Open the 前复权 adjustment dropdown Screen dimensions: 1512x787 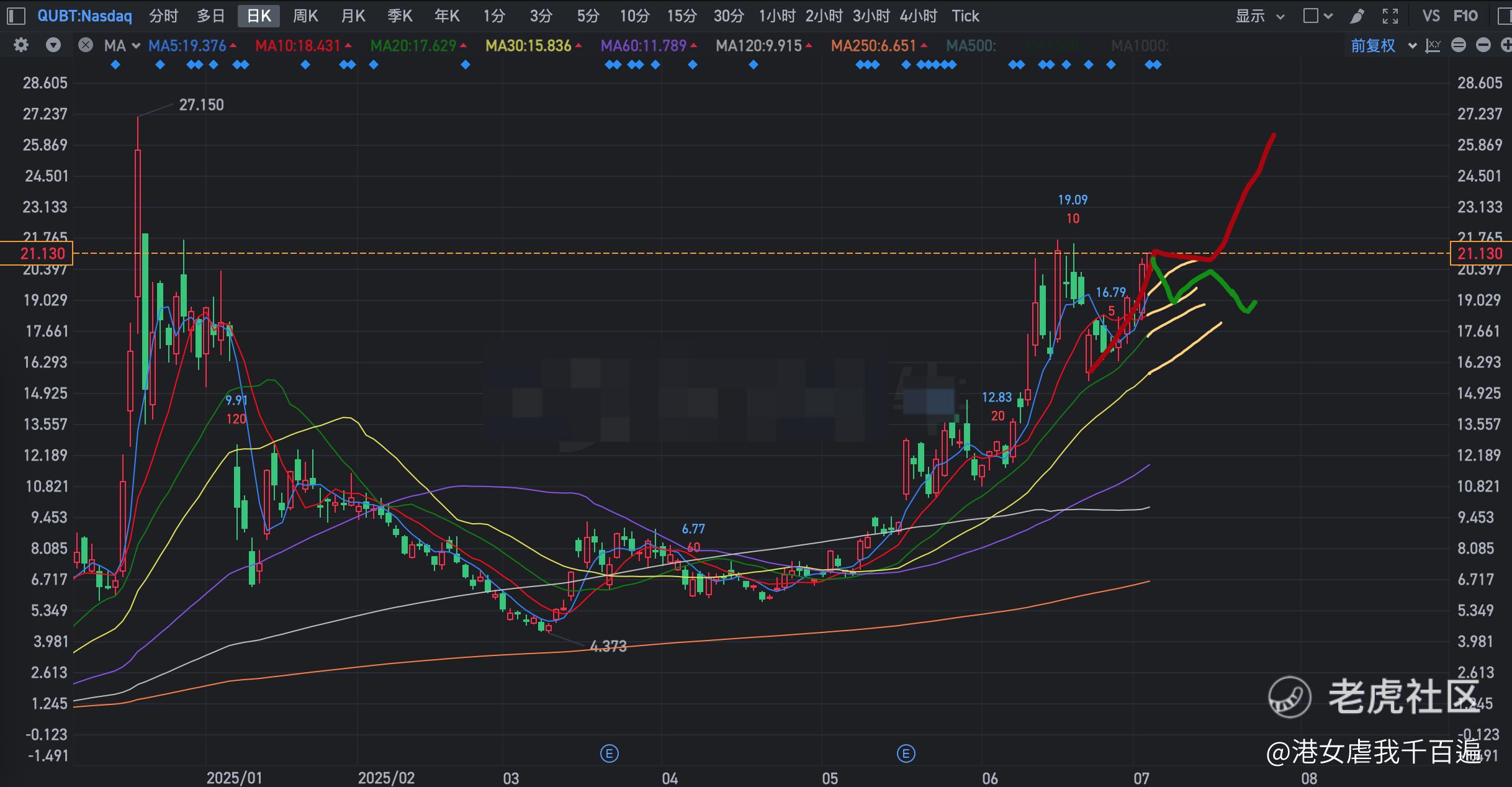pos(1384,45)
